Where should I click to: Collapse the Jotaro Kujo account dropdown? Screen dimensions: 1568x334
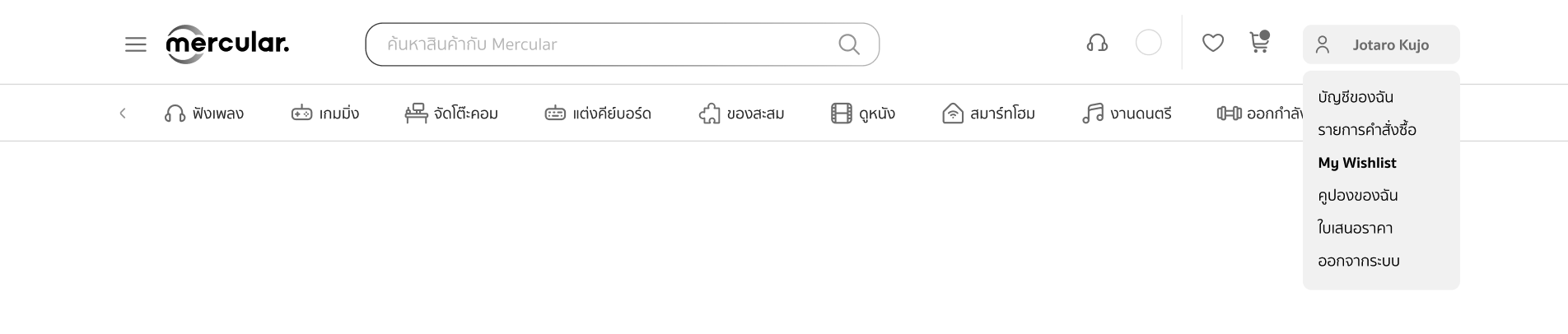pos(1381,44)
